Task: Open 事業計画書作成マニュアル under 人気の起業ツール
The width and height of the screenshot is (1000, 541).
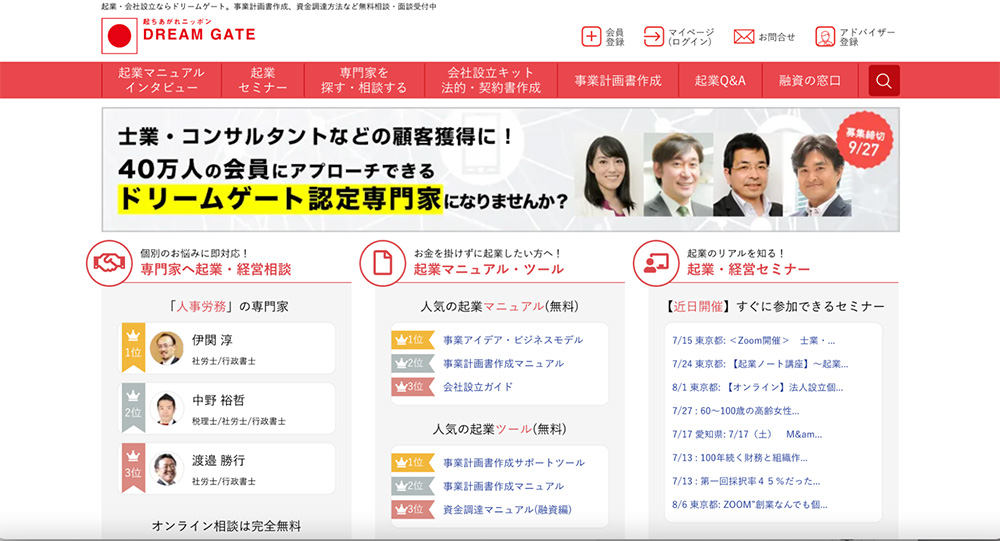Action: point(504,486)
